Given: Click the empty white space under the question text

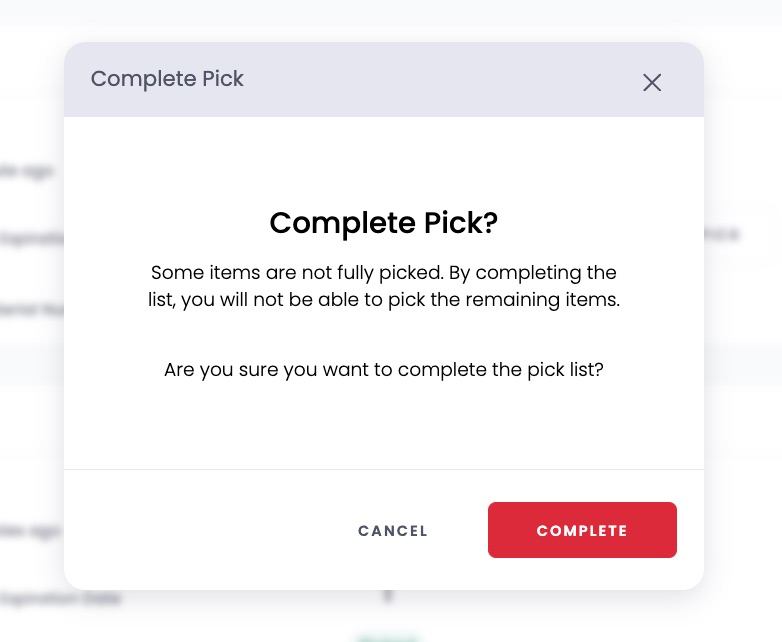Looking at the screenshot, I should coord(384,424).
